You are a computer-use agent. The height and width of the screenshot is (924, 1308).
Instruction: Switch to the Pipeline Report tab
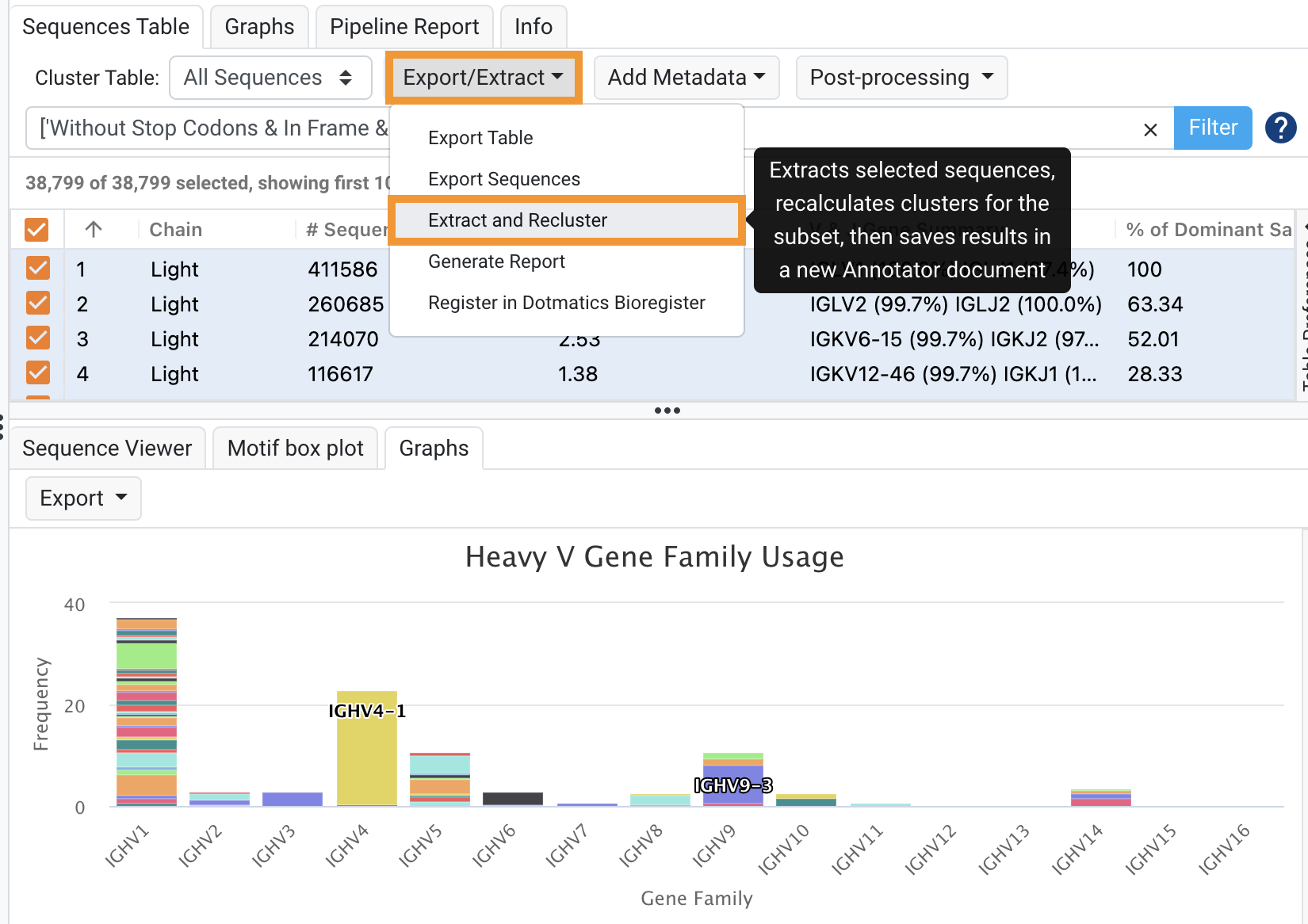tap(404, 27)
